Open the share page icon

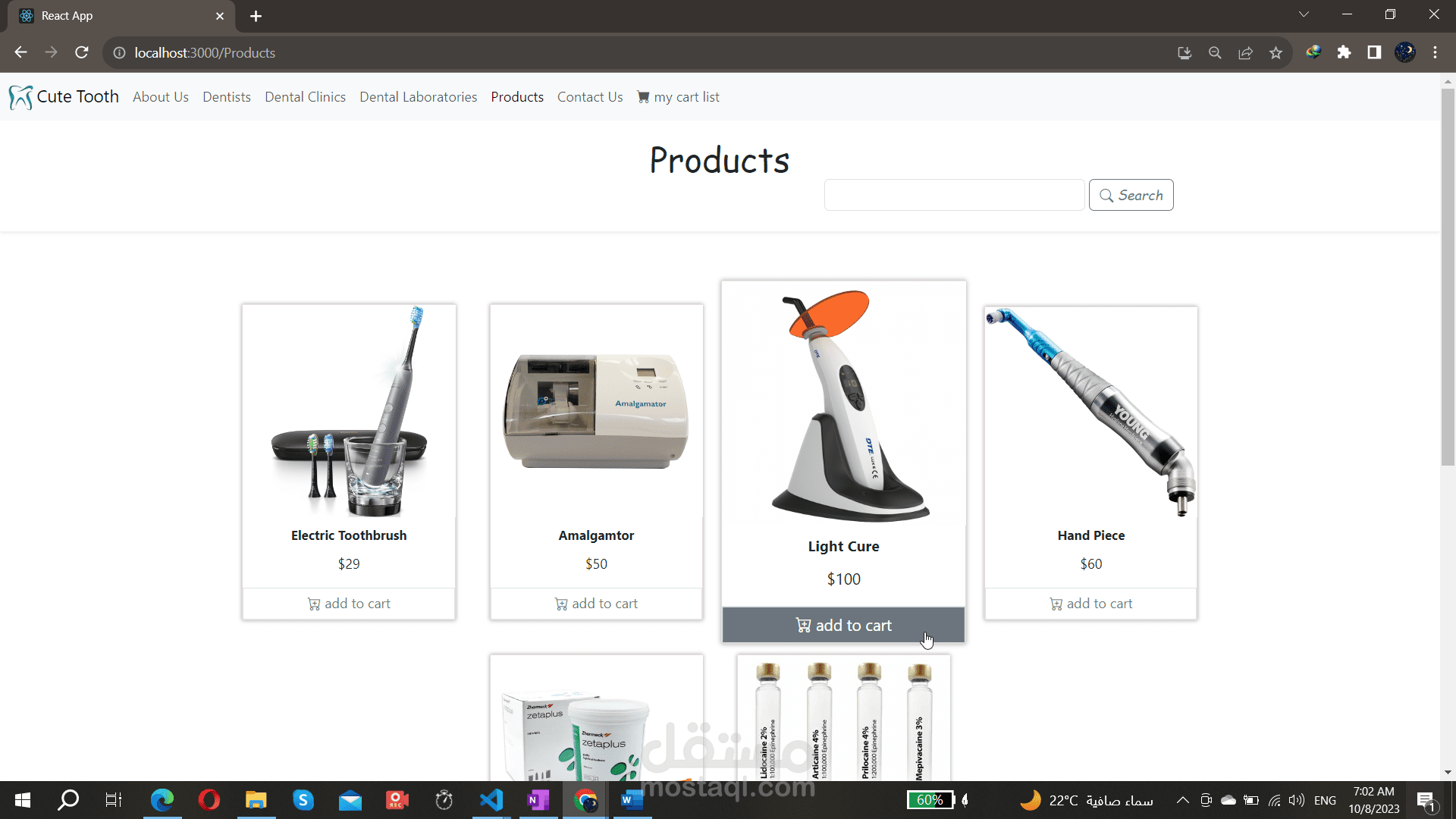(x=1245, y=53)
